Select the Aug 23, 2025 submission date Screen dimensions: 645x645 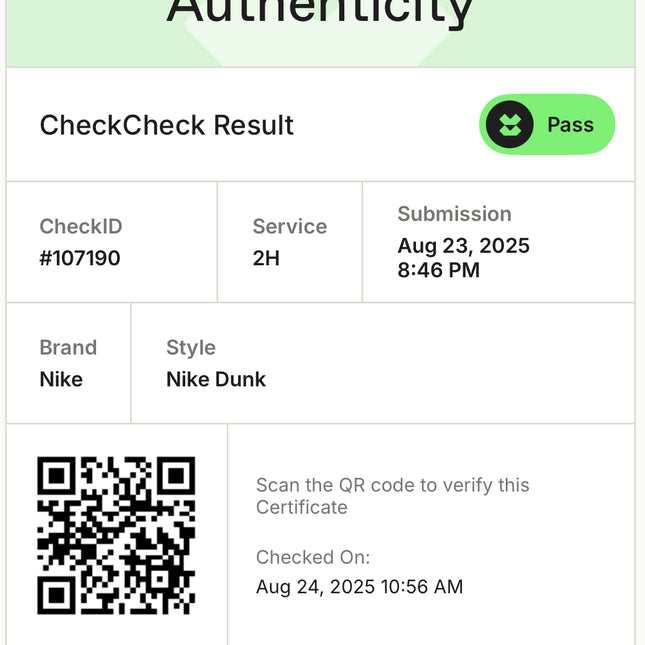pyautogui.click(x=463, y=246)
